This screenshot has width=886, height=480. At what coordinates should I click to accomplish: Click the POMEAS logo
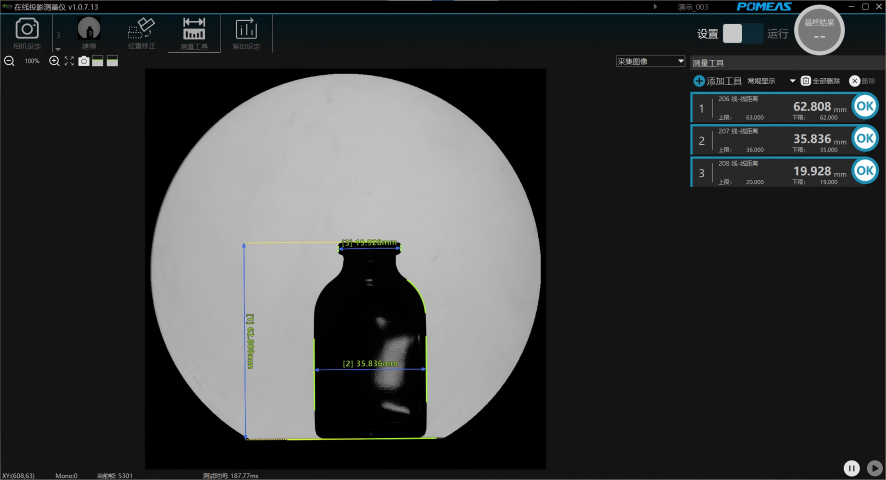click(x=764, y=7)
